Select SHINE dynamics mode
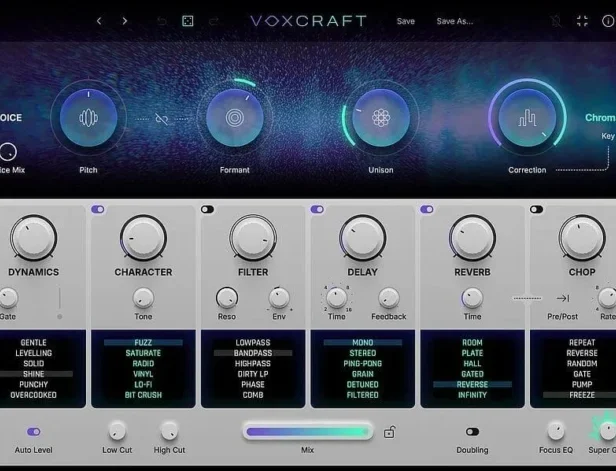616x471 pixels. point(33,374)
